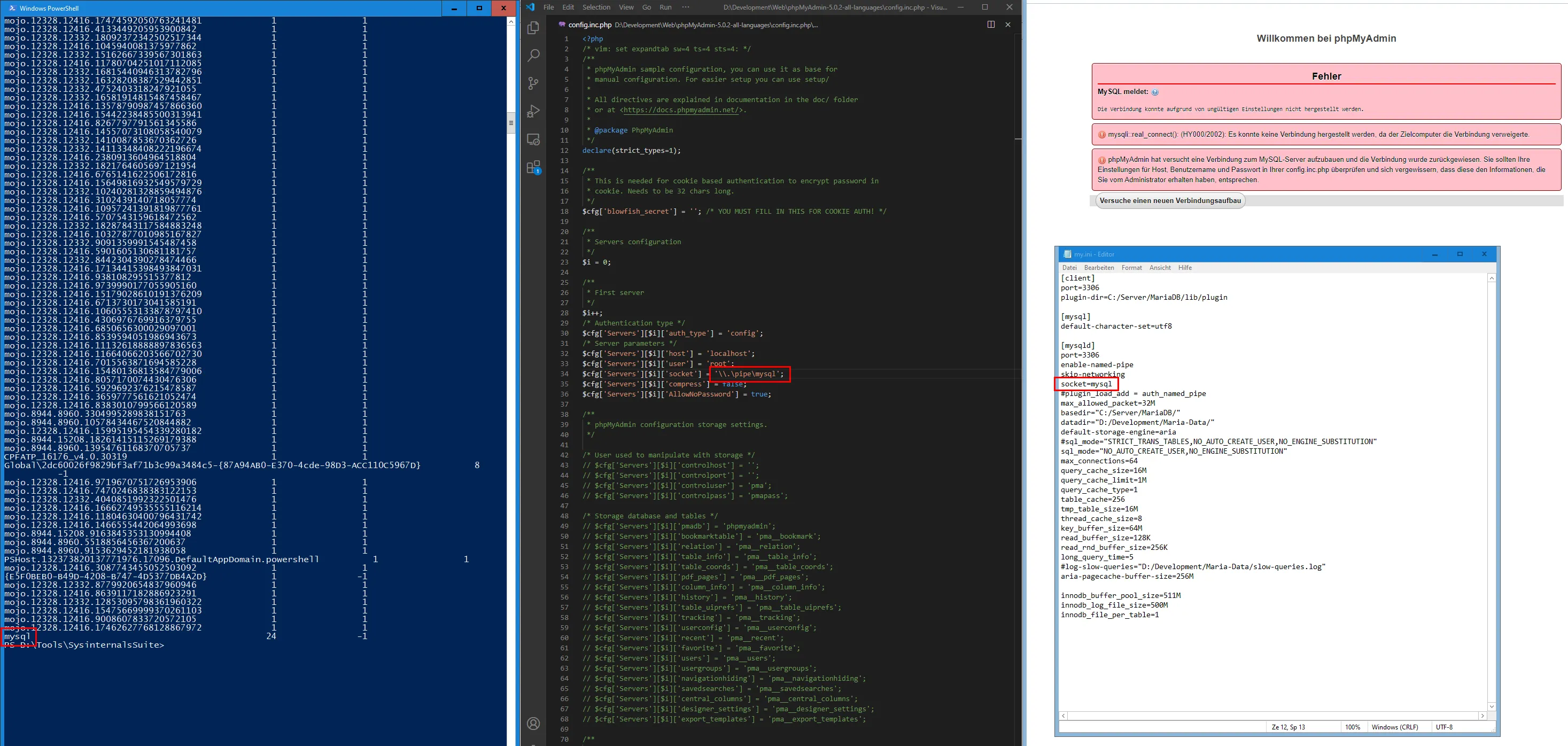
Task: Click the Windows (CRLF) status bar field
Action: [x=1394, y=727]
